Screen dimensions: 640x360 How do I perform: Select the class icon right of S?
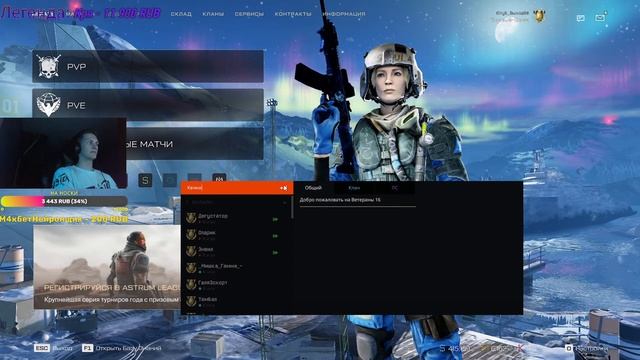170,180
